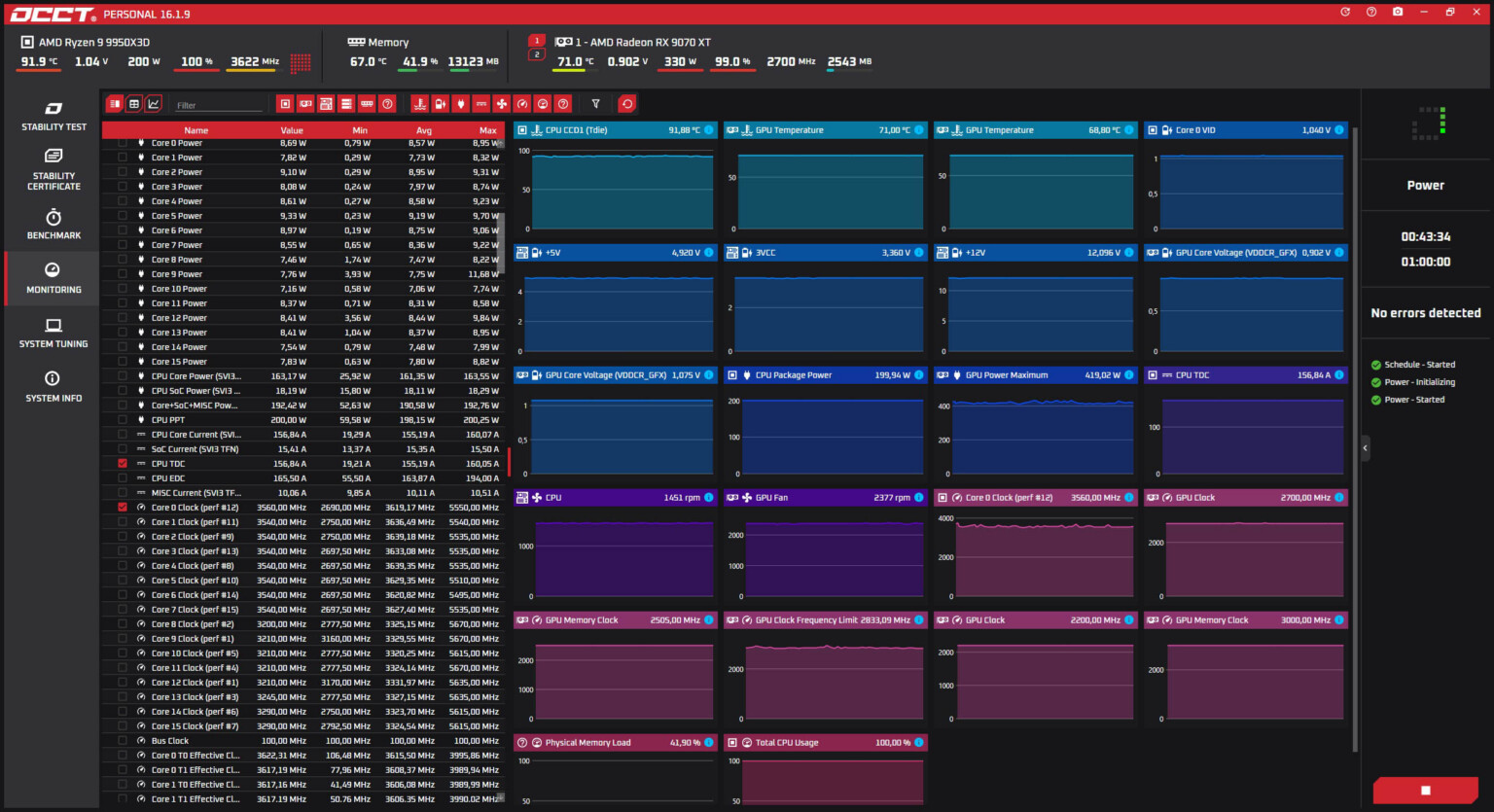This screenshot has width=1494, height=812.
Task: Toggle the temperature sensors filter icon
Action: [x=420, y=104]
